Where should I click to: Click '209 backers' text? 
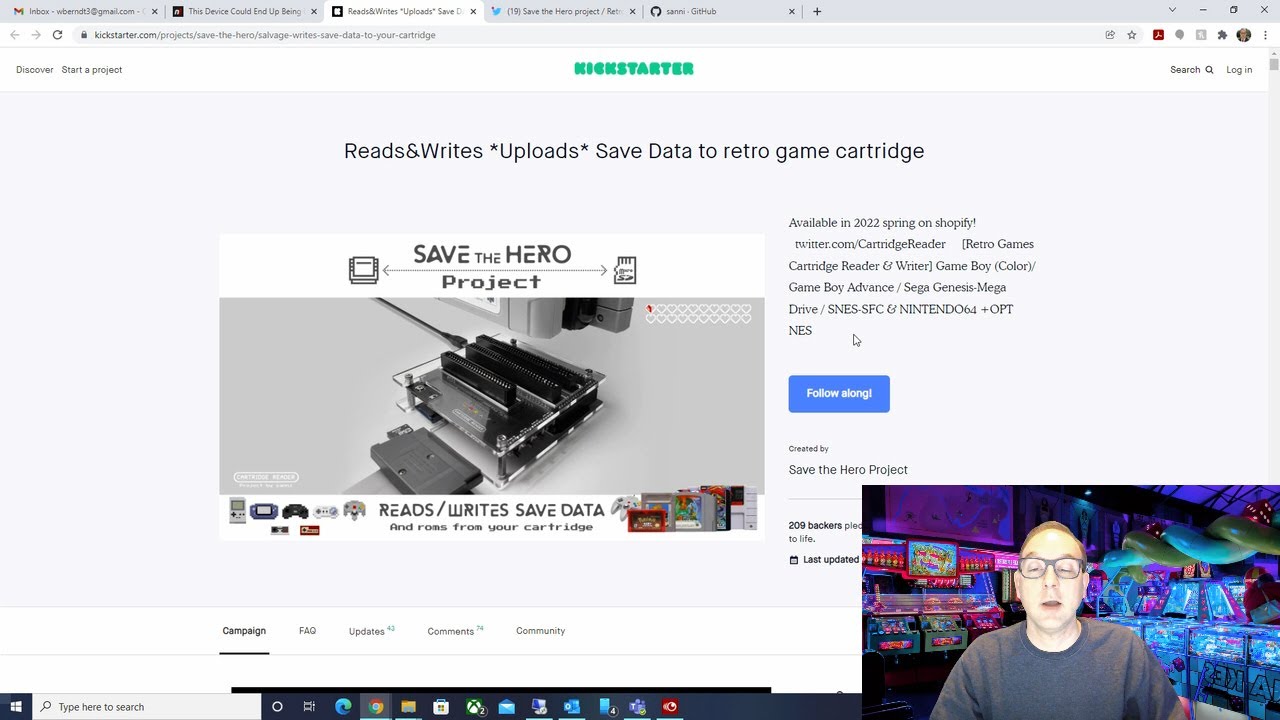coord(815,526)
